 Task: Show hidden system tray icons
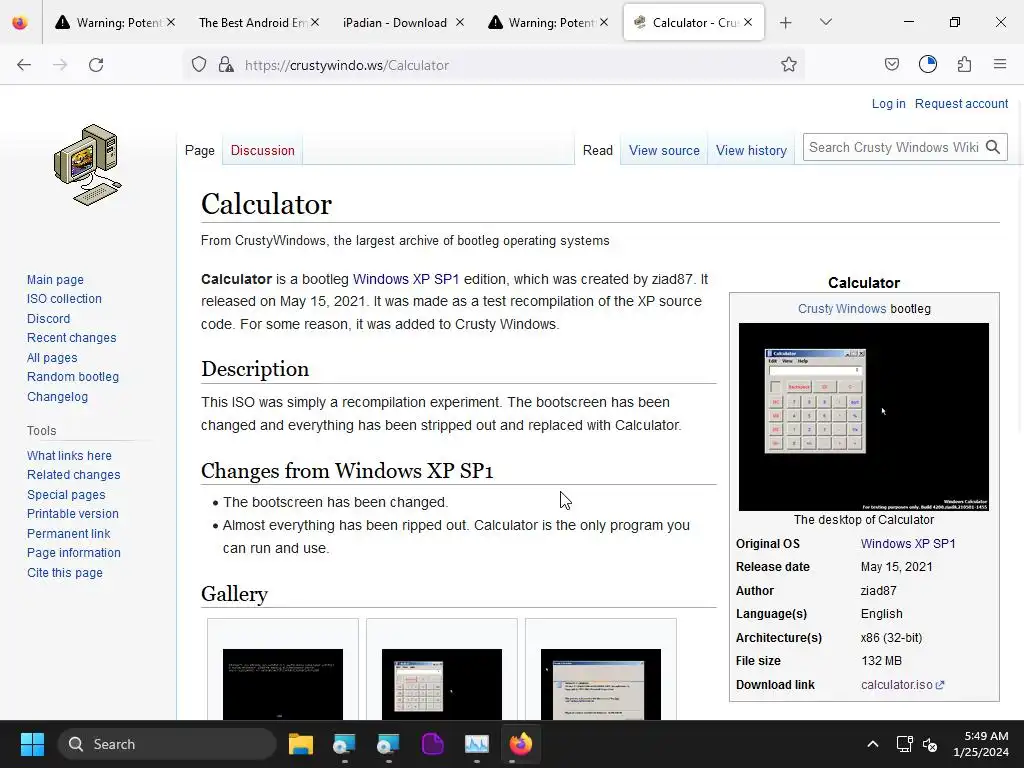click(872, 744)
